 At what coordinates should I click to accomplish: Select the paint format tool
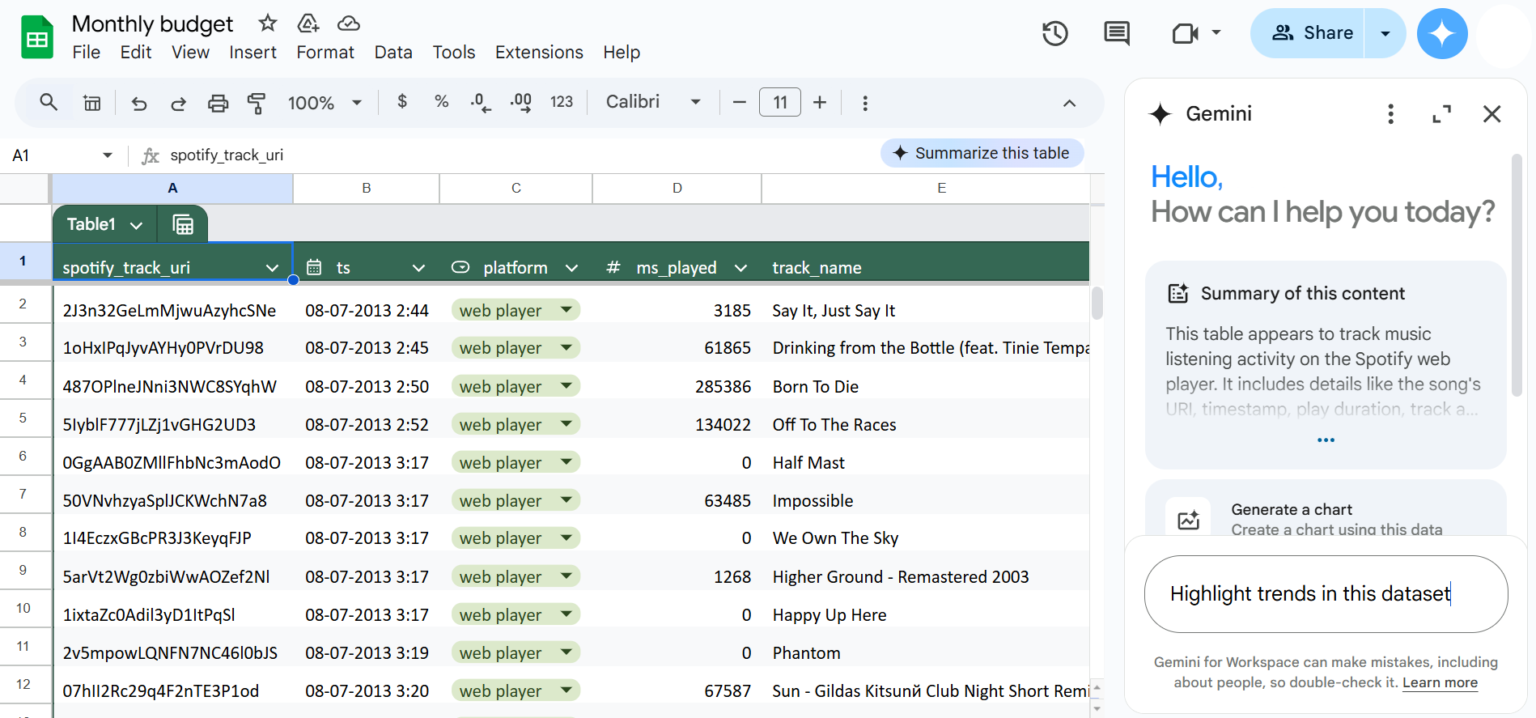coord(257,102)
